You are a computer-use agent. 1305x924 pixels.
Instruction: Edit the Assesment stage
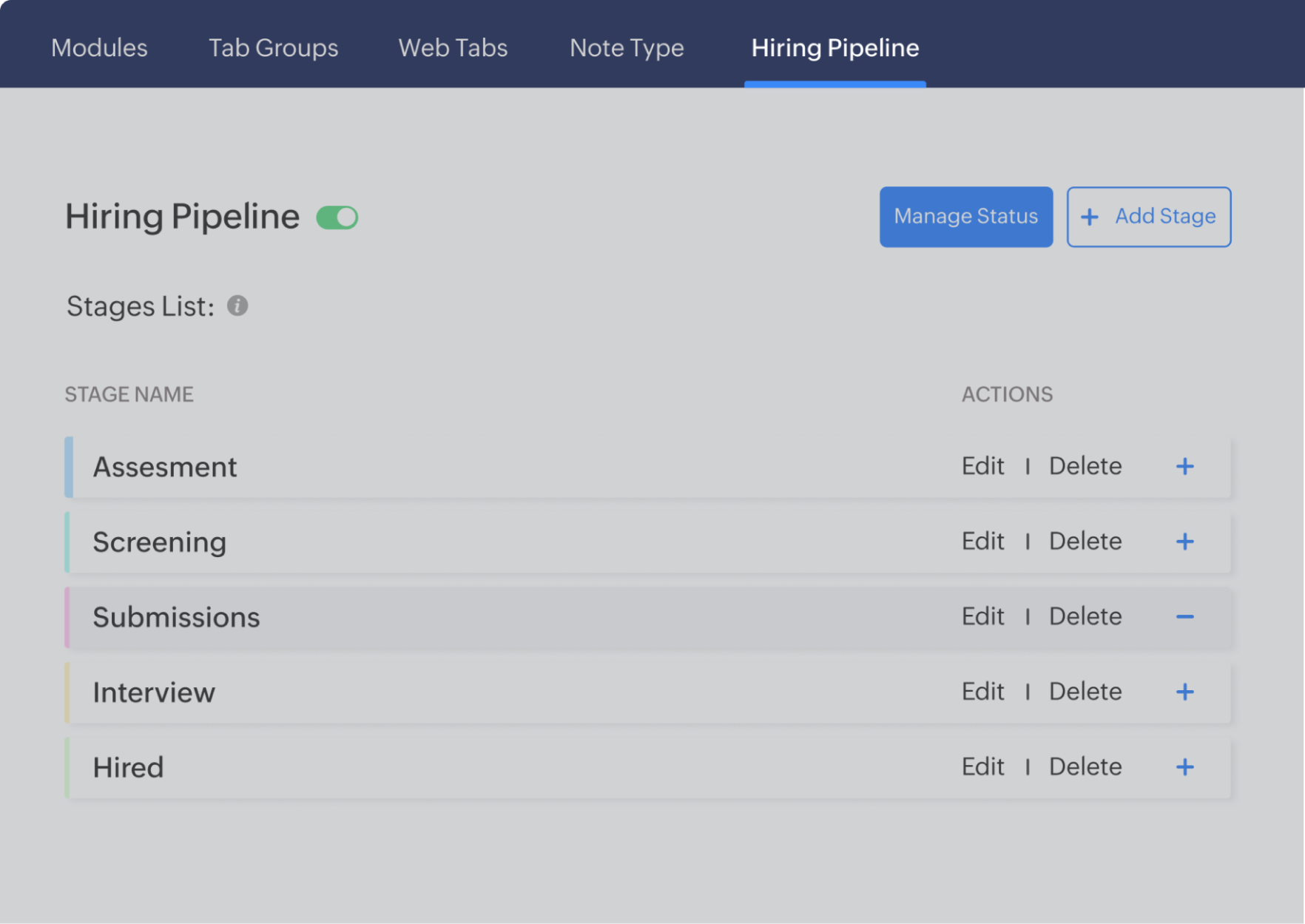(x=982, y=466)
